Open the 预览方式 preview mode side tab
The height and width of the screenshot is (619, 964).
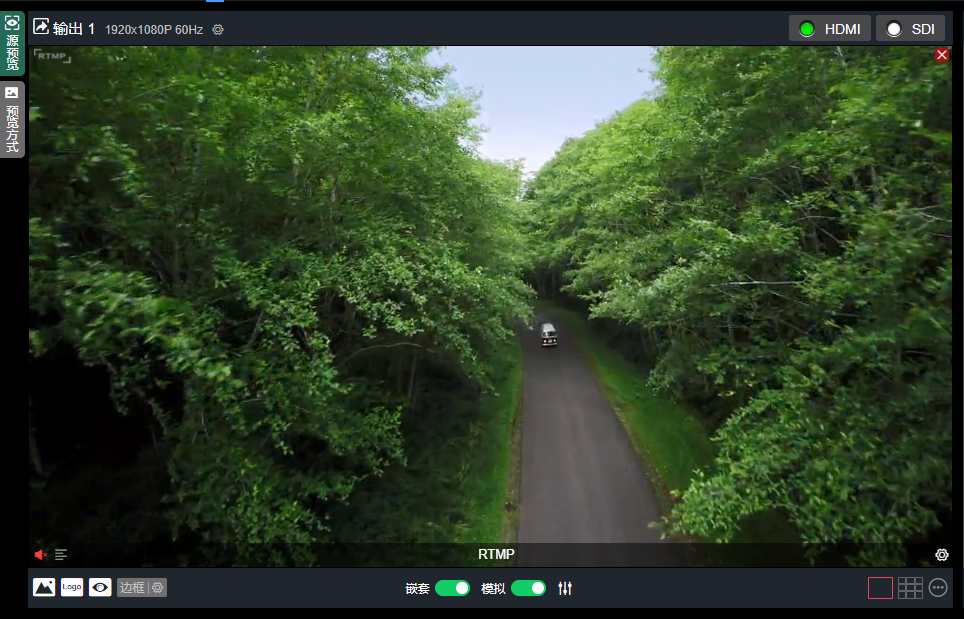[x=12, y=119]
